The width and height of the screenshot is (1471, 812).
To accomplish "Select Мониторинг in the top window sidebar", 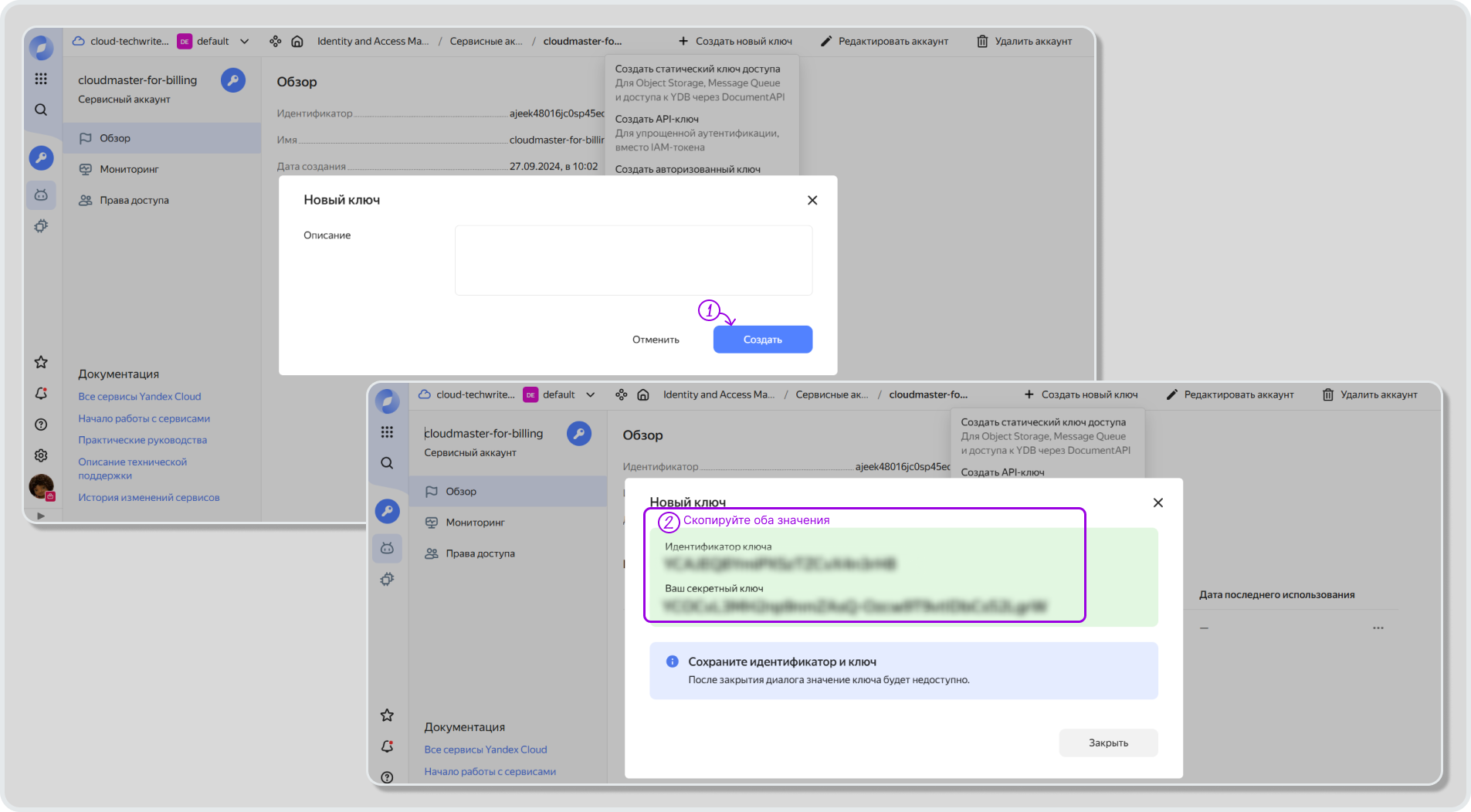I will click(x=129, y=170).
